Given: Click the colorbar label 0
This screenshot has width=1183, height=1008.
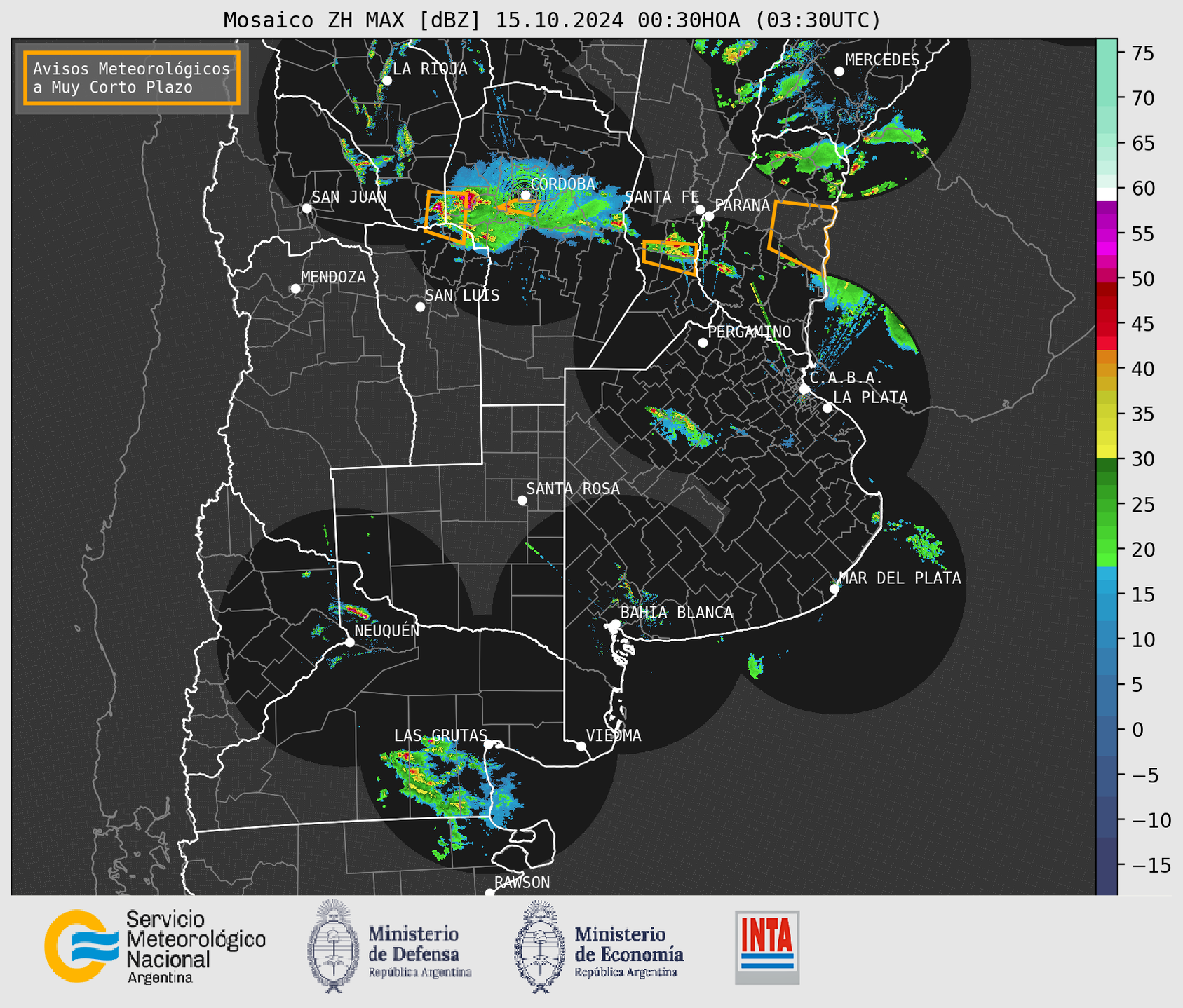Looking at the screenshot, I should coord(1137,730).
